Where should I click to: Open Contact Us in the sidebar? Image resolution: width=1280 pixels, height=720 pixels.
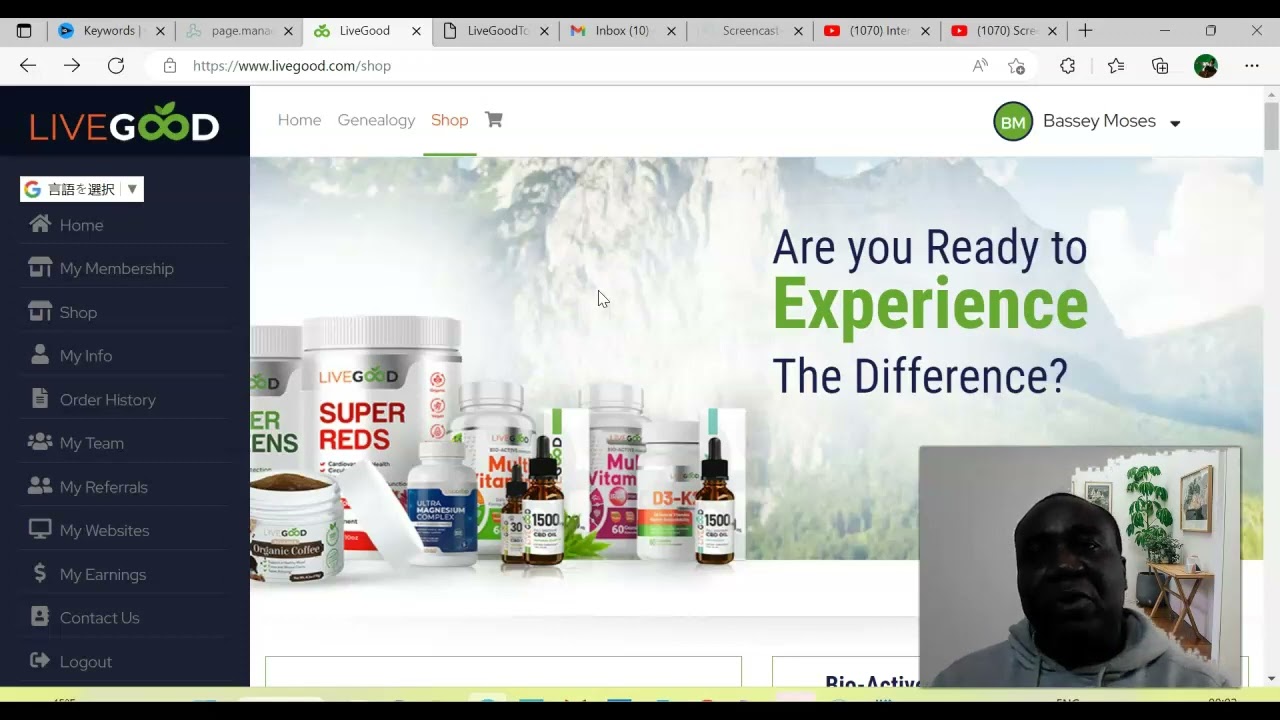pos(99,618)
